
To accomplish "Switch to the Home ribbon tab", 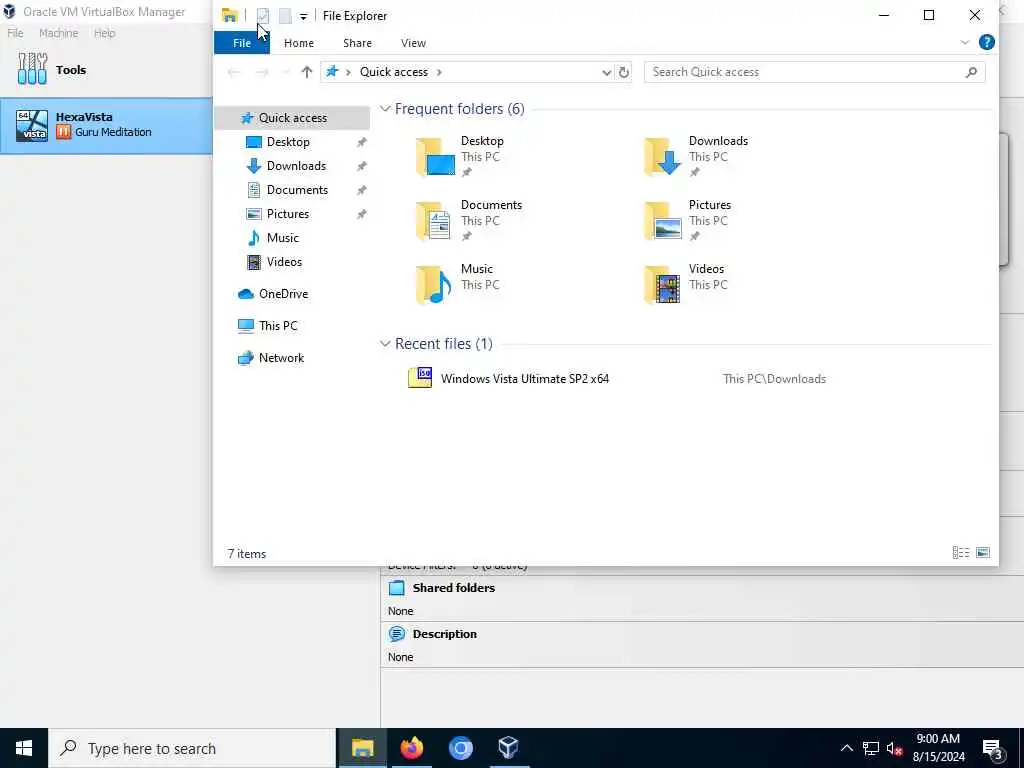I will (298, 43).
